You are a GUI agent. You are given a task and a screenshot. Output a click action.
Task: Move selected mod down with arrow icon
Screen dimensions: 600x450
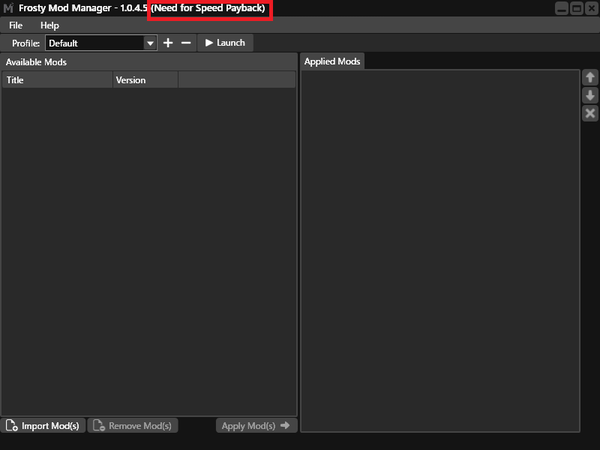pos(590,95)
